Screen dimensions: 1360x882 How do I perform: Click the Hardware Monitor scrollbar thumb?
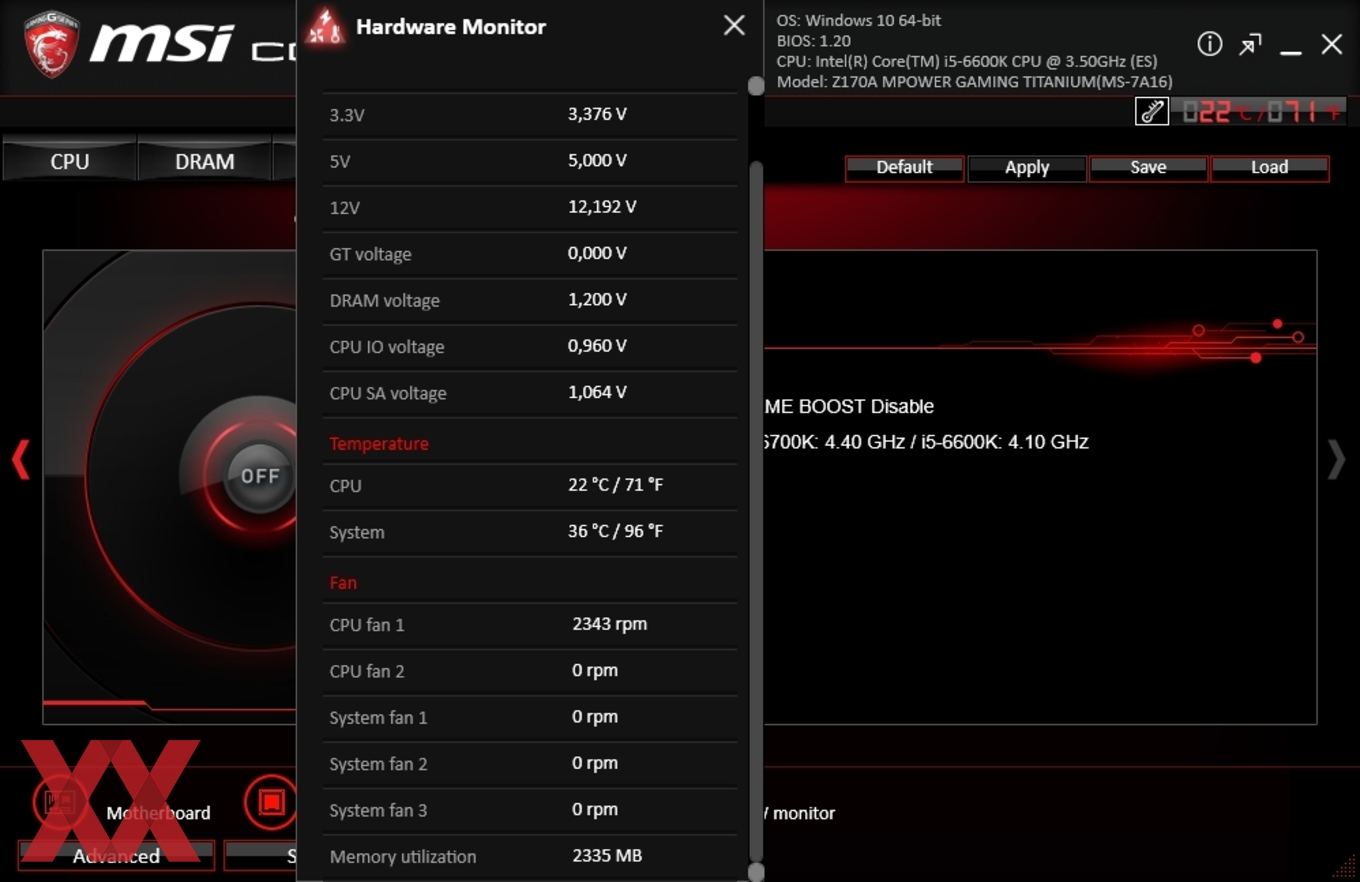(756, 510)
